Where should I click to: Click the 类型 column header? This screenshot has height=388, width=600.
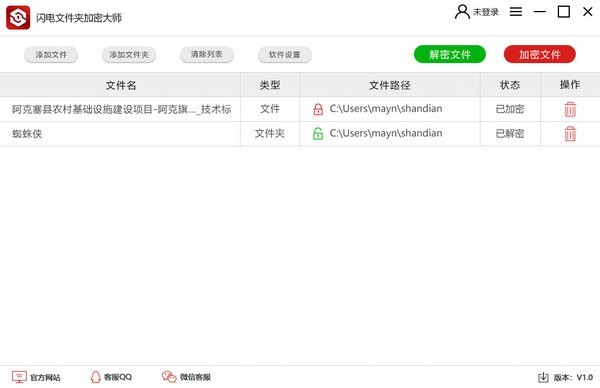270,85
